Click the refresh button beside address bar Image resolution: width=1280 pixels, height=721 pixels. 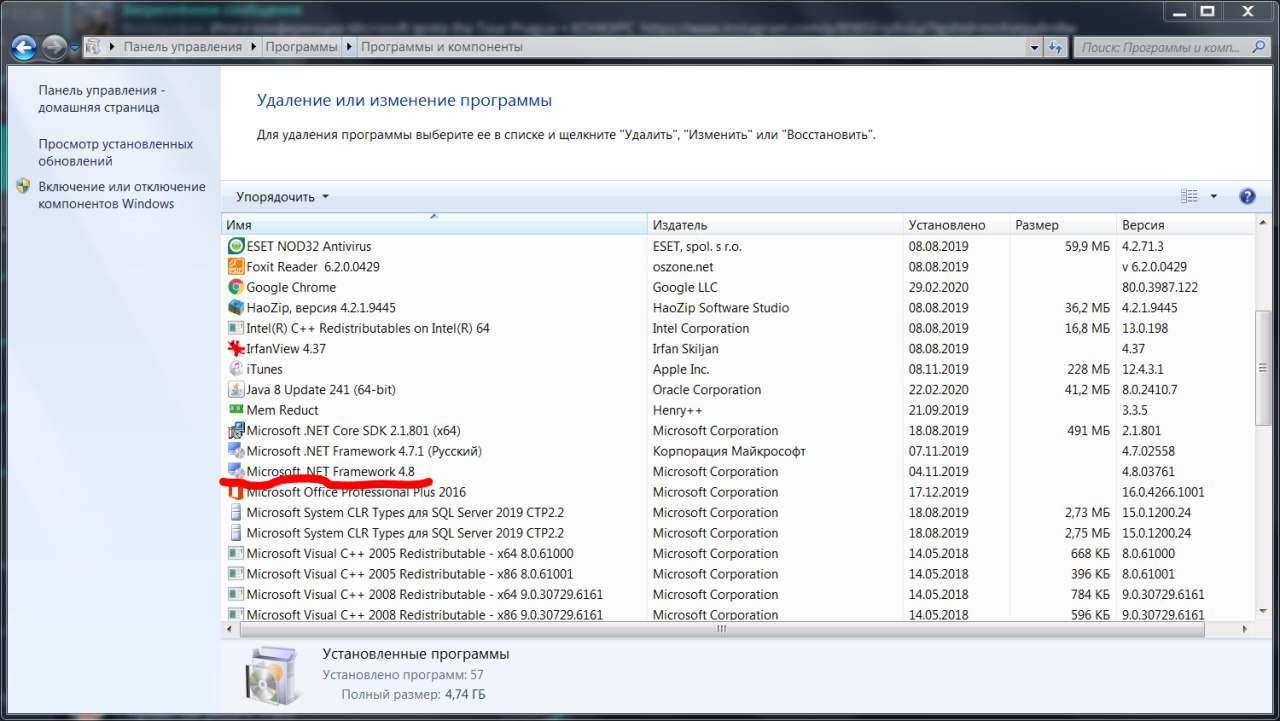click(1056, 47)
